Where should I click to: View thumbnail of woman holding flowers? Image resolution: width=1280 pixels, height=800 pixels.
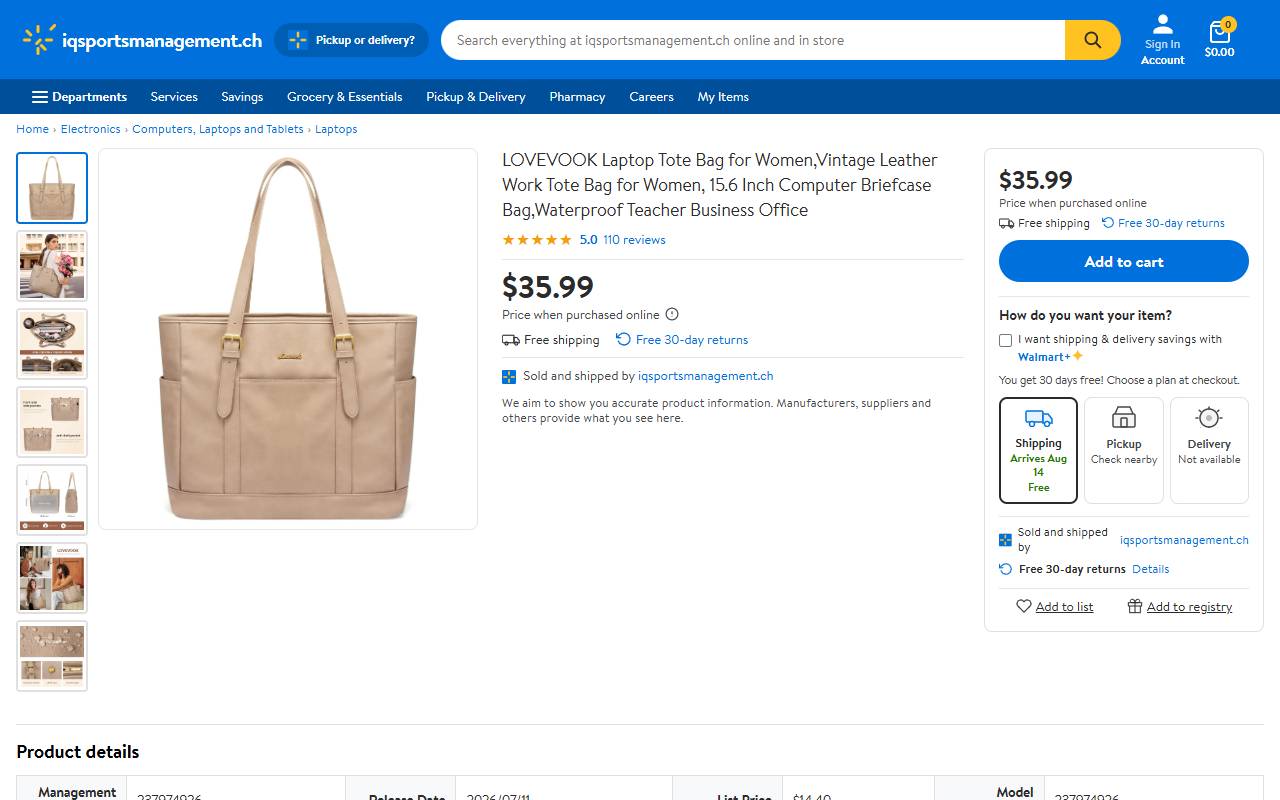pyautogui.click(x=52, y=266)
